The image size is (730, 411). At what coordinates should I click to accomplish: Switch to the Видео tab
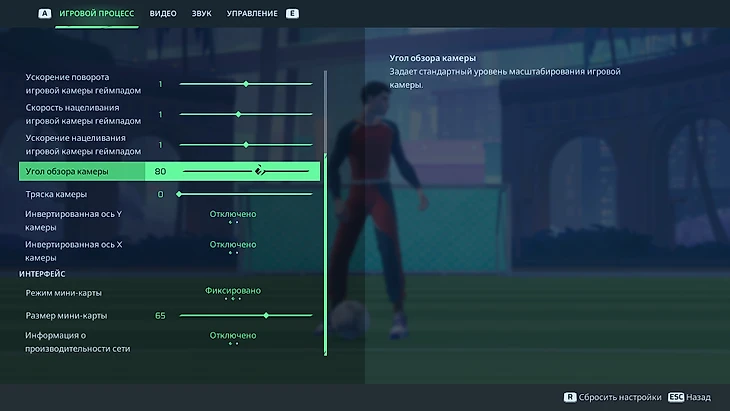tap(163, 13)
